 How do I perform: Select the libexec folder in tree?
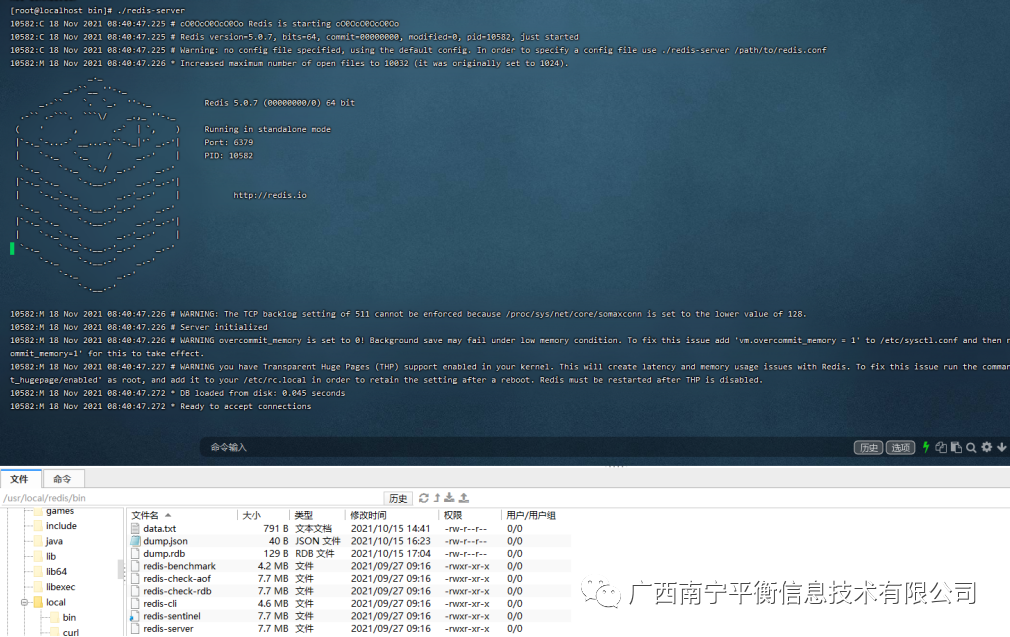61,587
